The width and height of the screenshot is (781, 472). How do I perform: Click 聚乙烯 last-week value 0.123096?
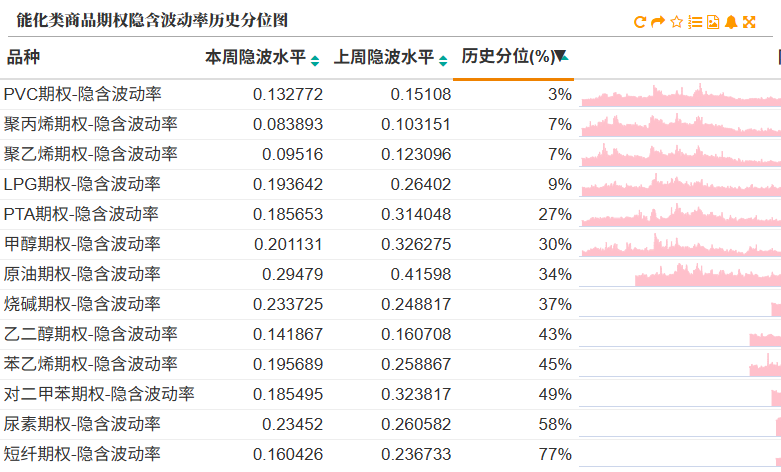click(416, 154)
